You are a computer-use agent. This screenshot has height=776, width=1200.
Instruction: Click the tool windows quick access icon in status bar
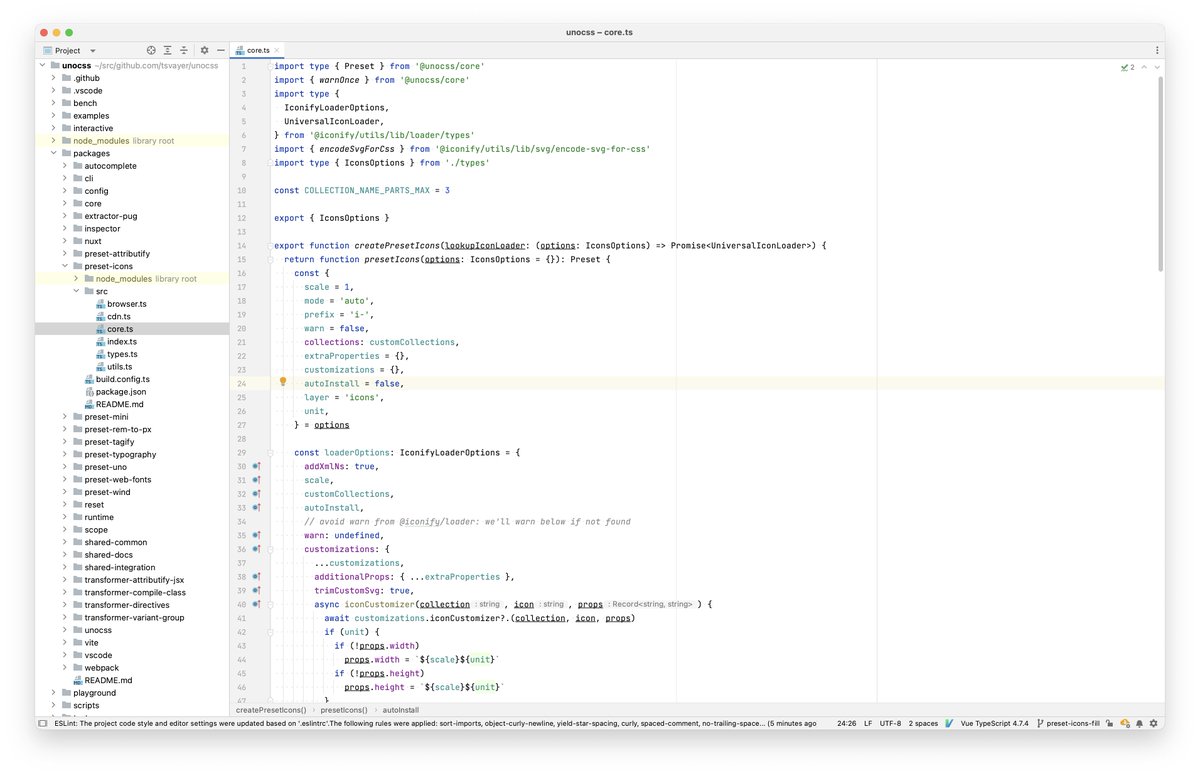[x=42, y=723]
